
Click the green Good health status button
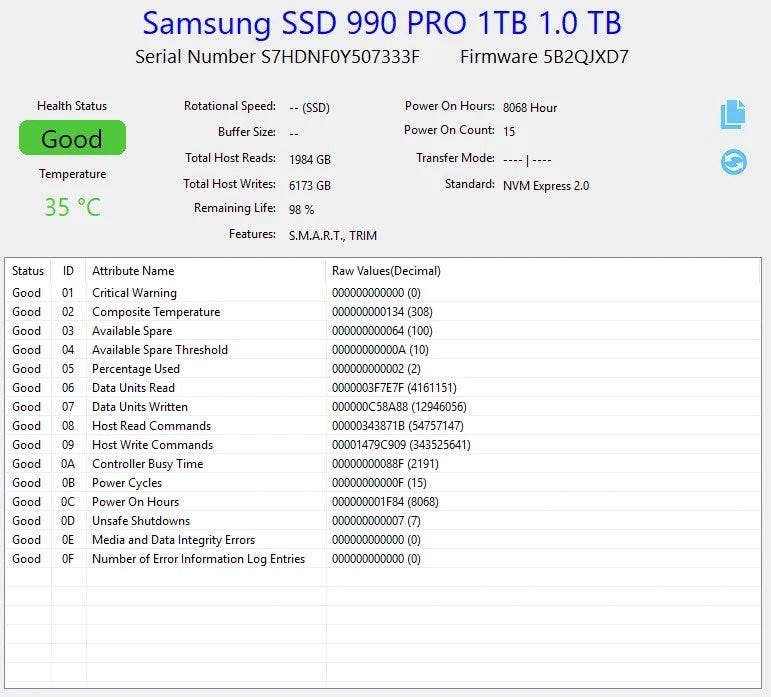pyautogui.click(x=72, y=138)
